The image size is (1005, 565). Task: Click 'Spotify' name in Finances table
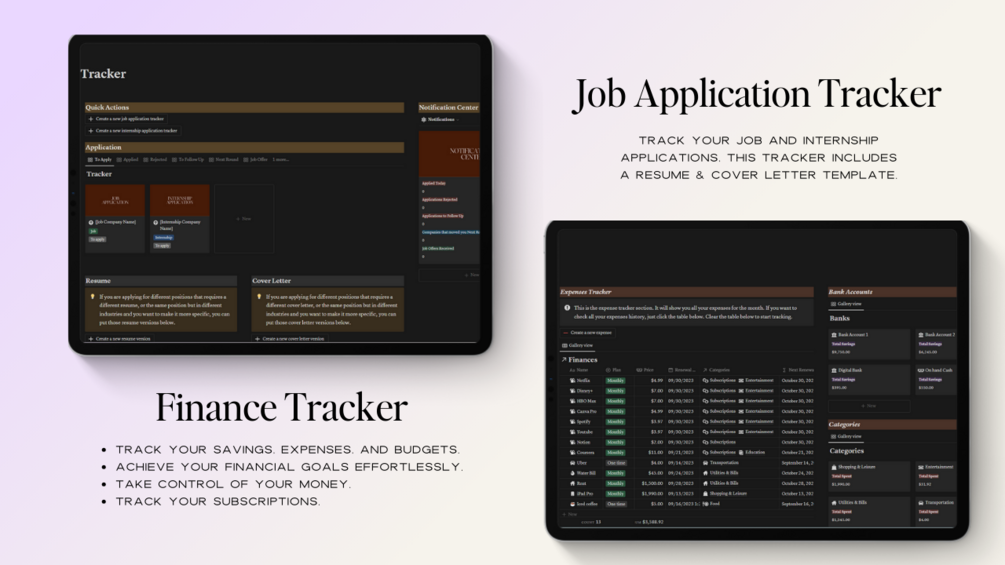coord(584,422)
